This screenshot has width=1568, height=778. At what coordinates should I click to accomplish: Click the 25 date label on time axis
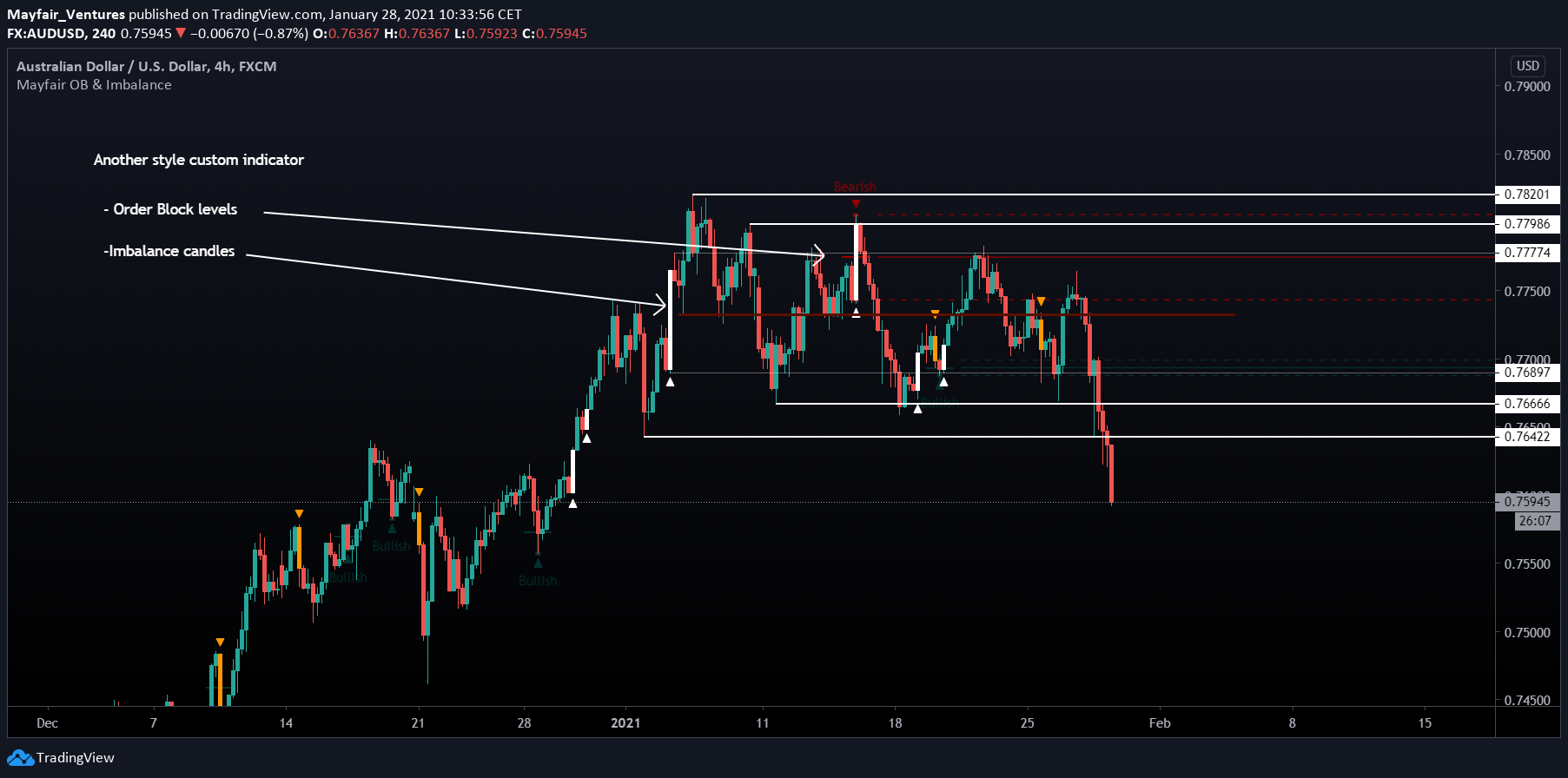click(1028, 723)
